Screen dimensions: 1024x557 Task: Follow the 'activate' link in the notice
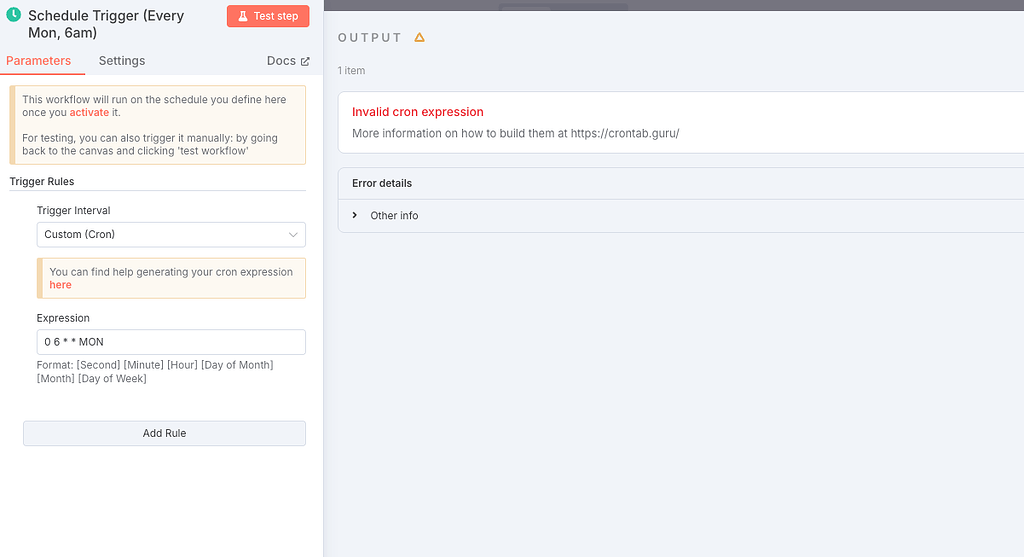(x=89, y=113)
